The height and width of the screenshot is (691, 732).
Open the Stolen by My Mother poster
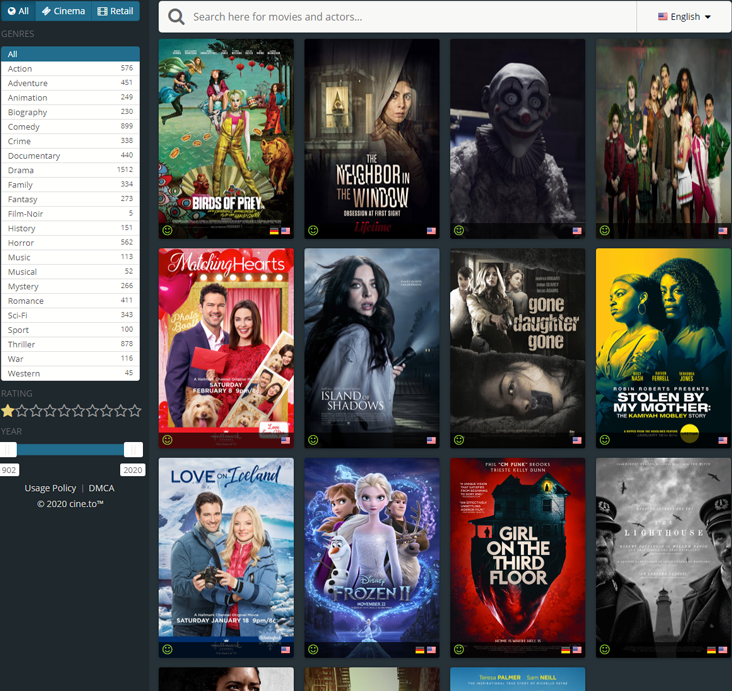663,348
